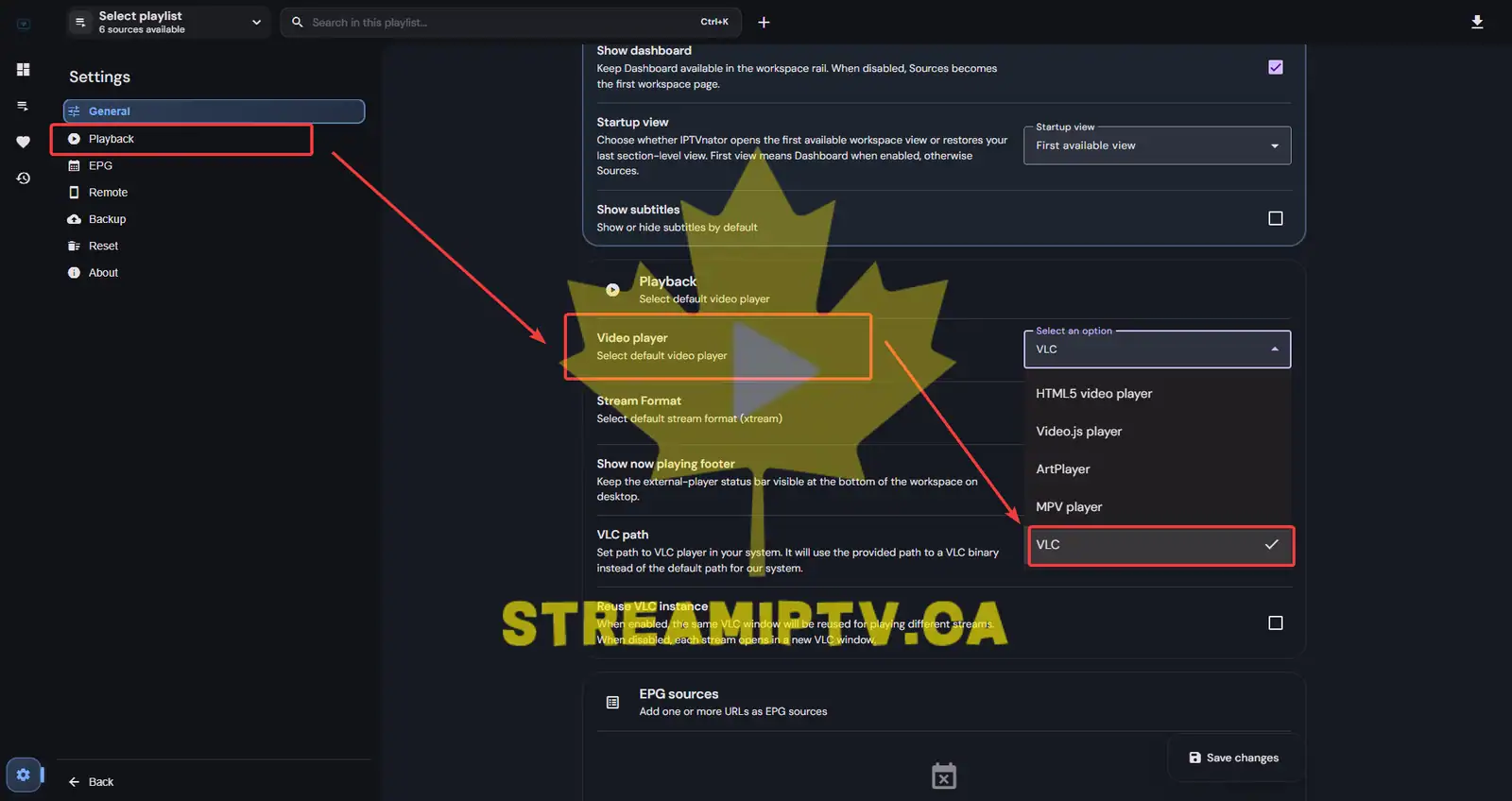Click the EPG sources heading
Screen dimensions: 1512x801
pos(679,694)
